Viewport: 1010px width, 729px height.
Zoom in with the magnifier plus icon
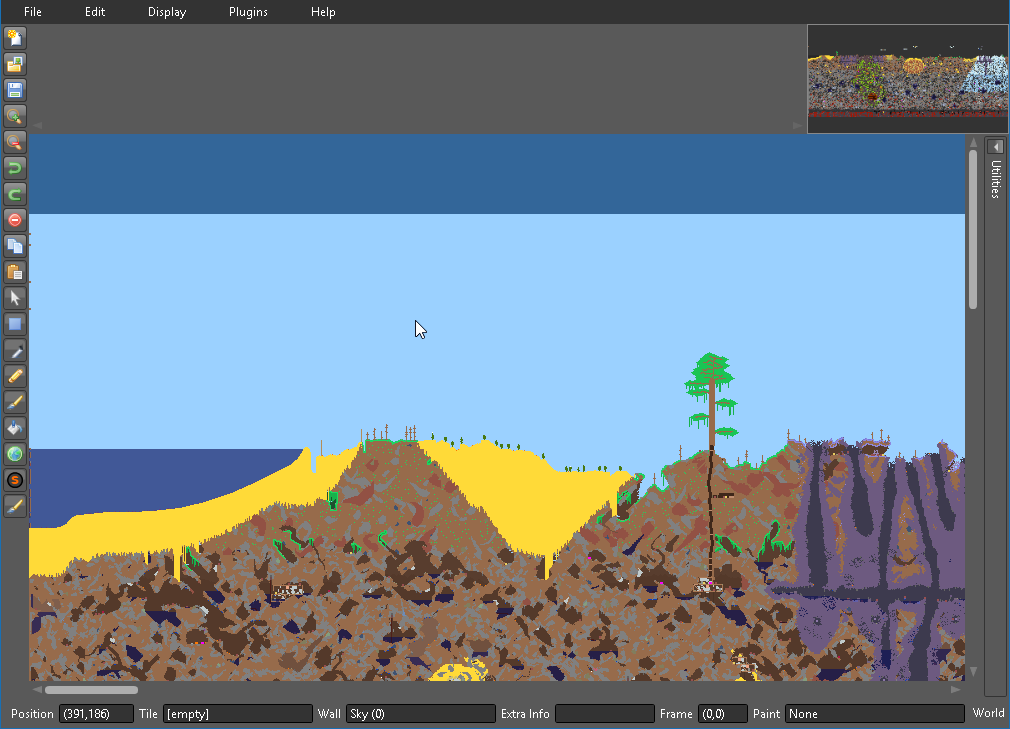coord(15,116)
